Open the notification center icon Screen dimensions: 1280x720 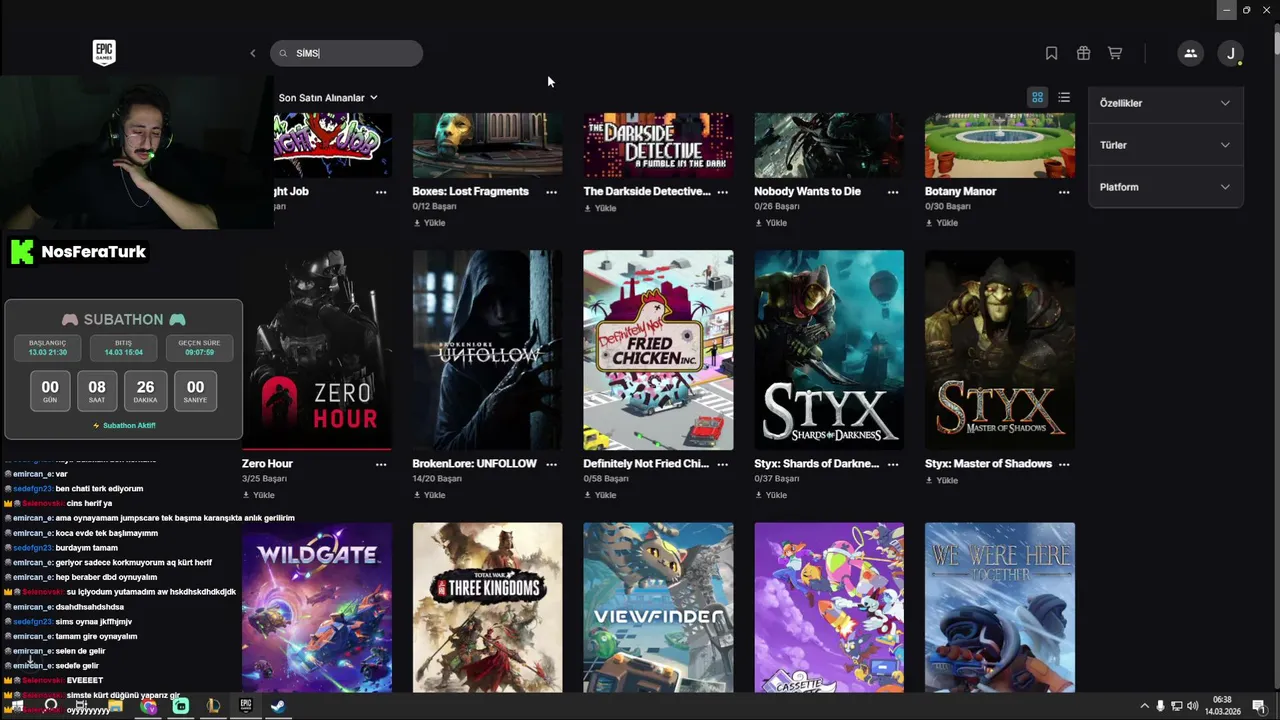(1258, 706)
